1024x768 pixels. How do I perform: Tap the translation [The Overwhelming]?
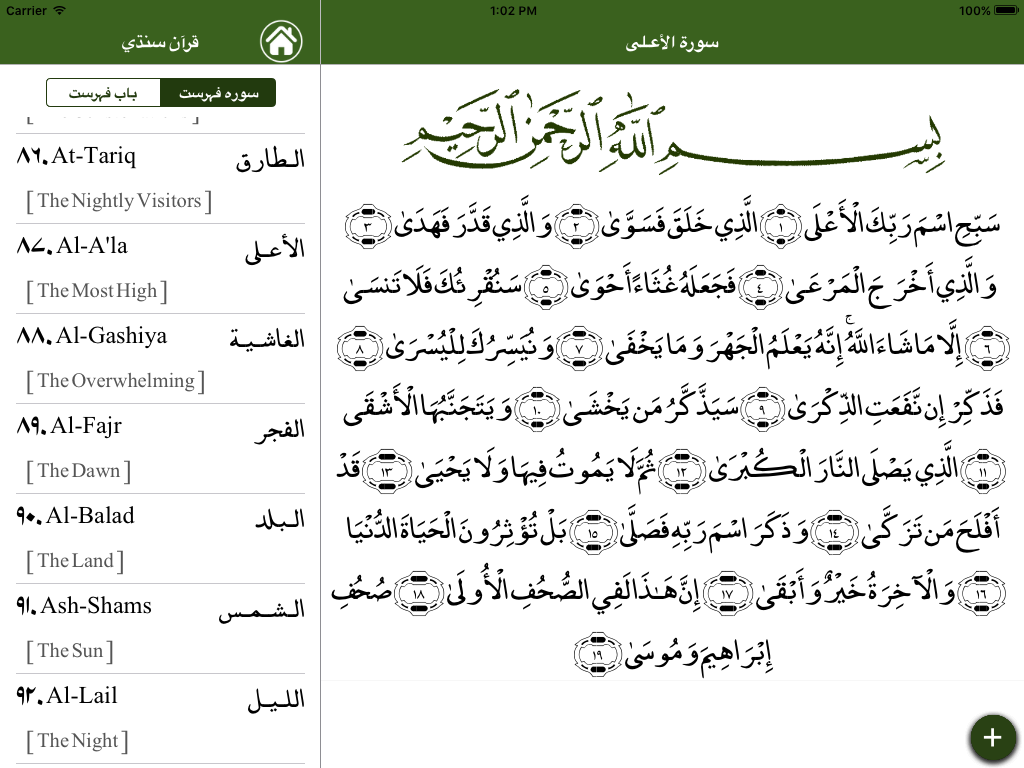click(116, 381)
